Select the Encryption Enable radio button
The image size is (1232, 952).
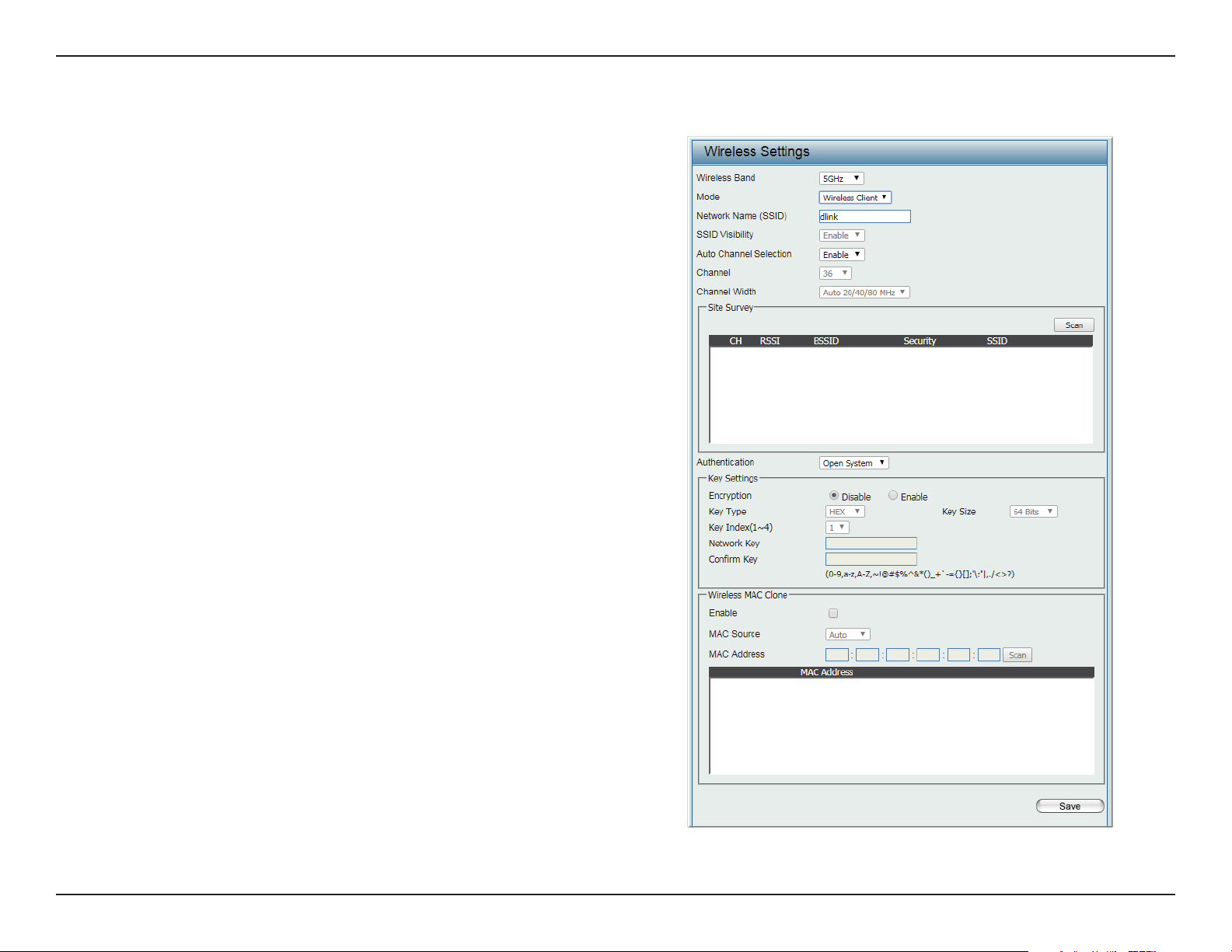(x=893, y=496)
